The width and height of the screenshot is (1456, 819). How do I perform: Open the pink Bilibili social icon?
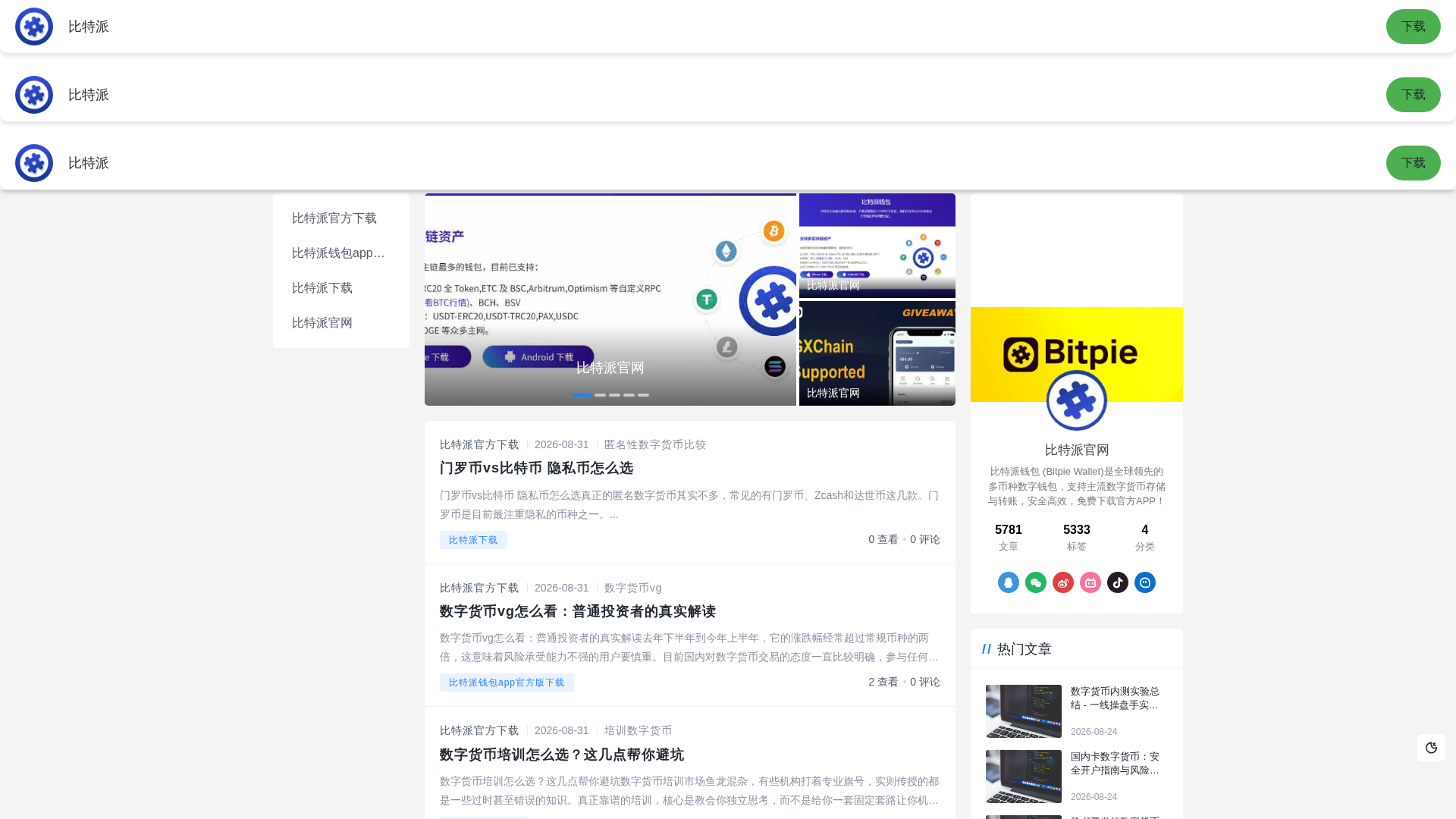(x=1090, y=582)
